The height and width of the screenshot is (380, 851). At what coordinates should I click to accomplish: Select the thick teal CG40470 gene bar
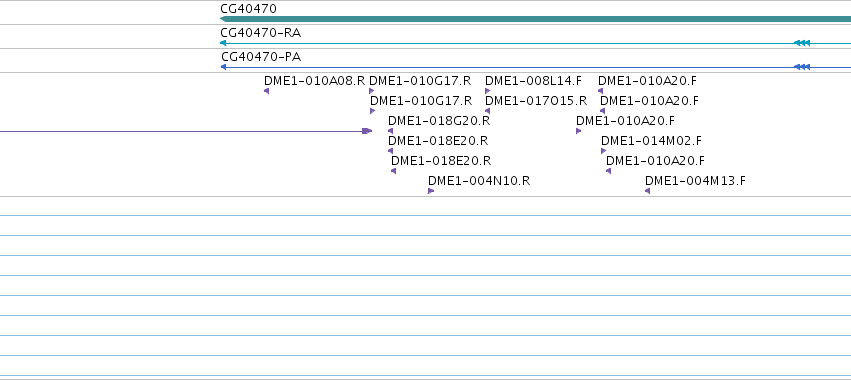535,19
